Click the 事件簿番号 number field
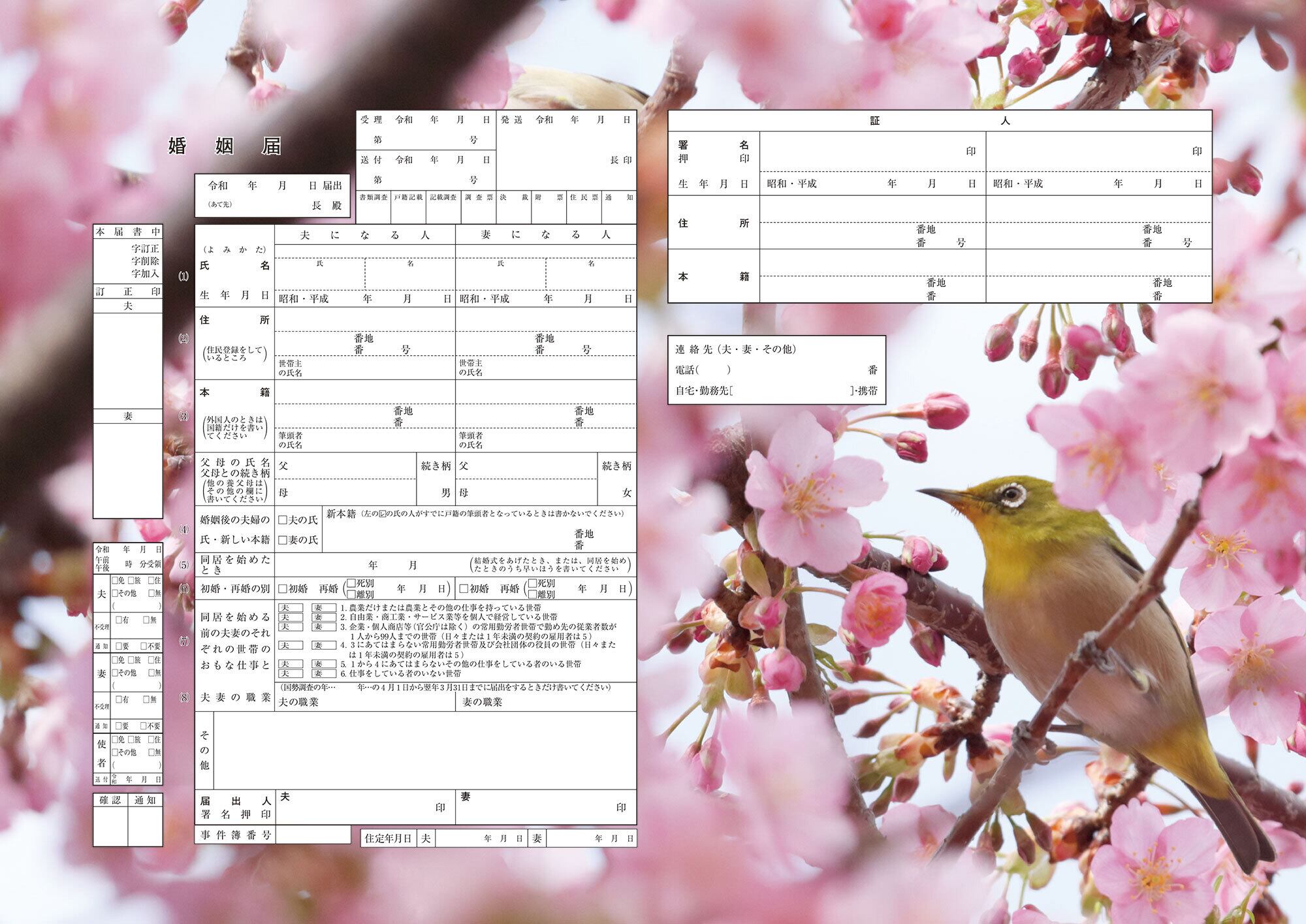 click(313, 835)
